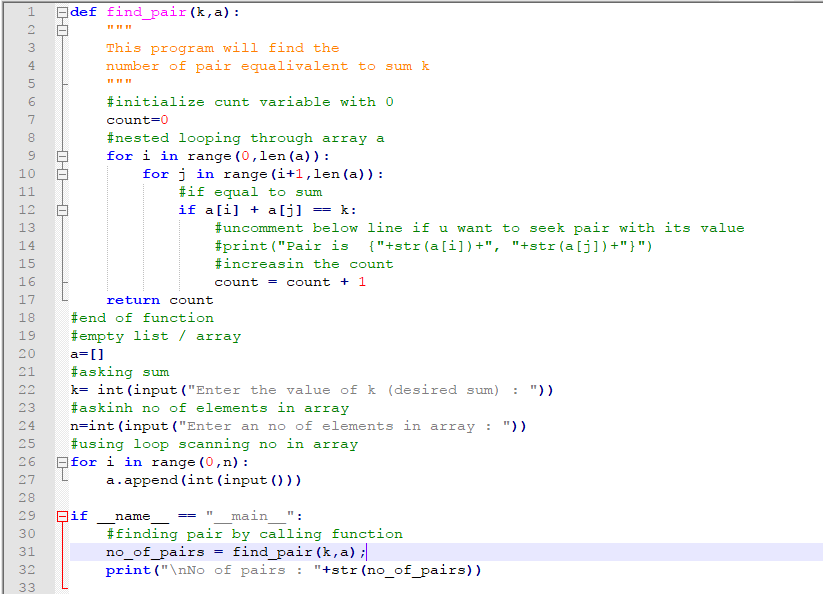823x594 pixels.
Task: Collapse the 'if a[i] + a[j] == k' fold marker
Action: pos(62,210)
